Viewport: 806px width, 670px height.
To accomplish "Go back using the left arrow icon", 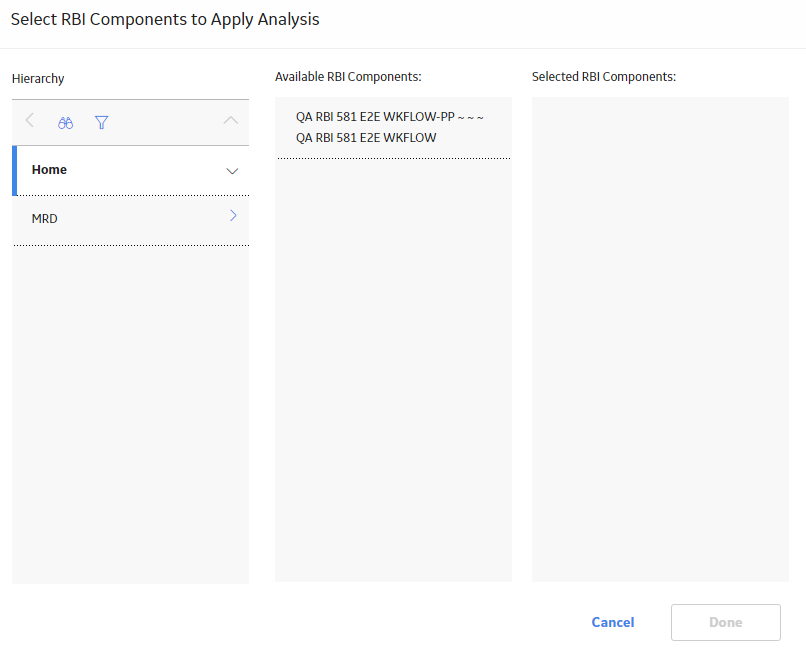I will 30,120.
